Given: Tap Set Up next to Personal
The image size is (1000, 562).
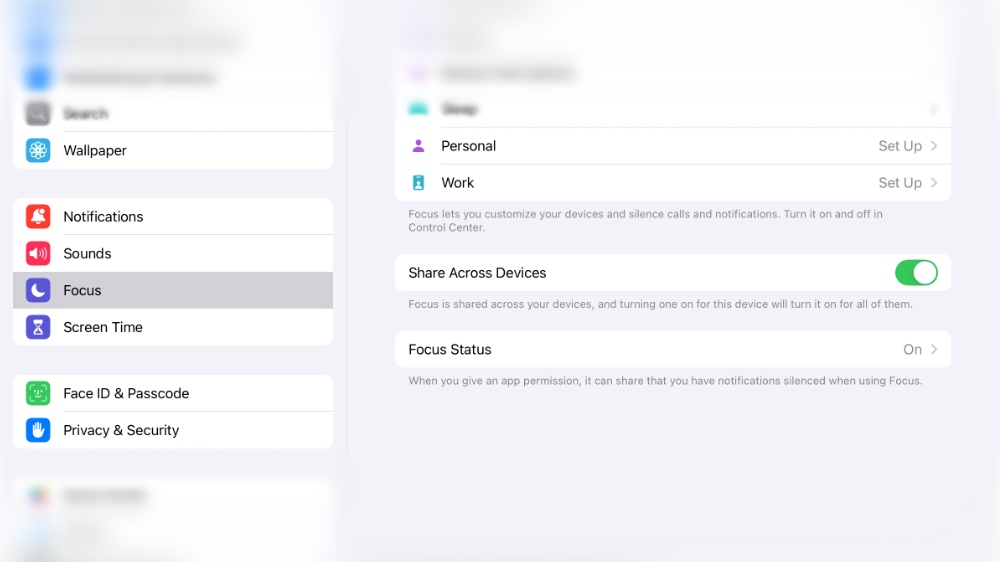Looking at the screenshot, I should [x=899, y=146].
